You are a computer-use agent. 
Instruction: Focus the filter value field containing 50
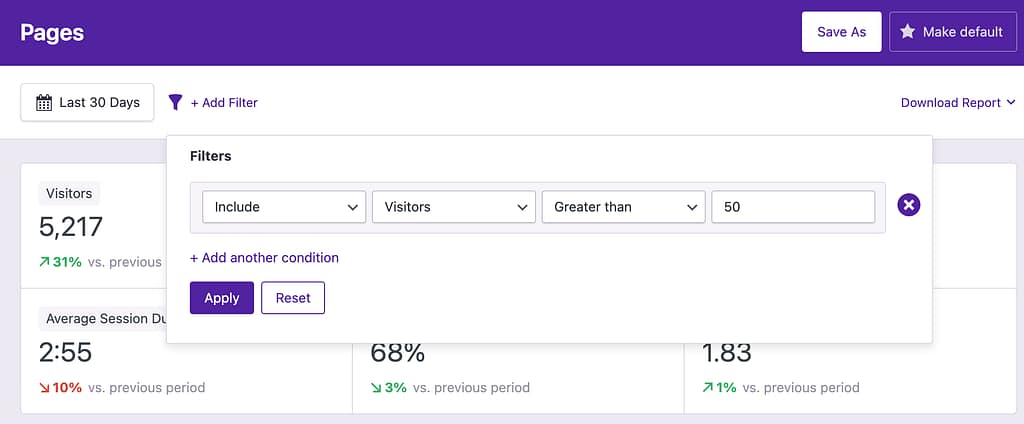pyautogui.click(x=793, y=207)
